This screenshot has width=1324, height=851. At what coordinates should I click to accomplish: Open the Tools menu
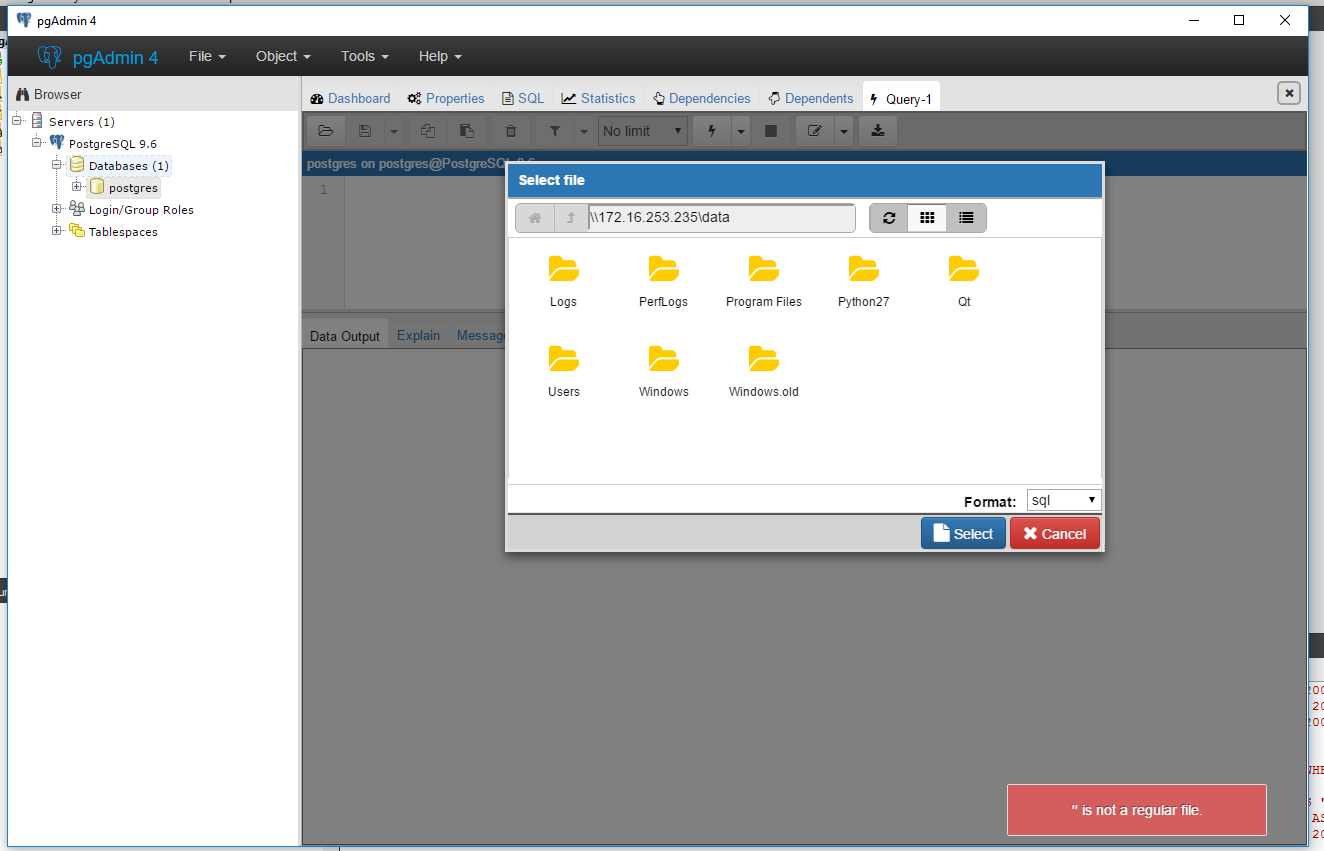coord(364,56)
